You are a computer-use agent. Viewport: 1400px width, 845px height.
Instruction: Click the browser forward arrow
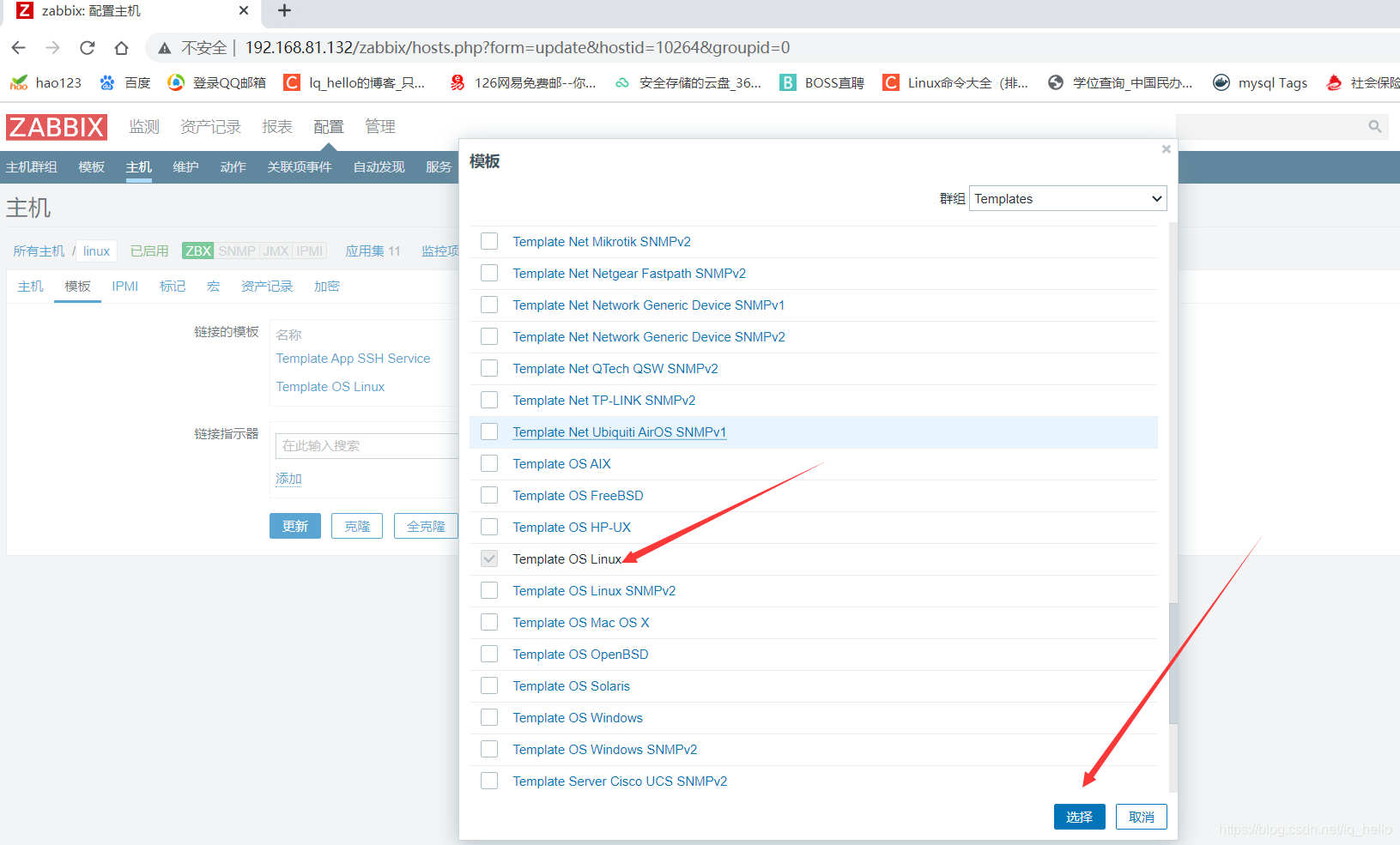[x=52, y=47]
